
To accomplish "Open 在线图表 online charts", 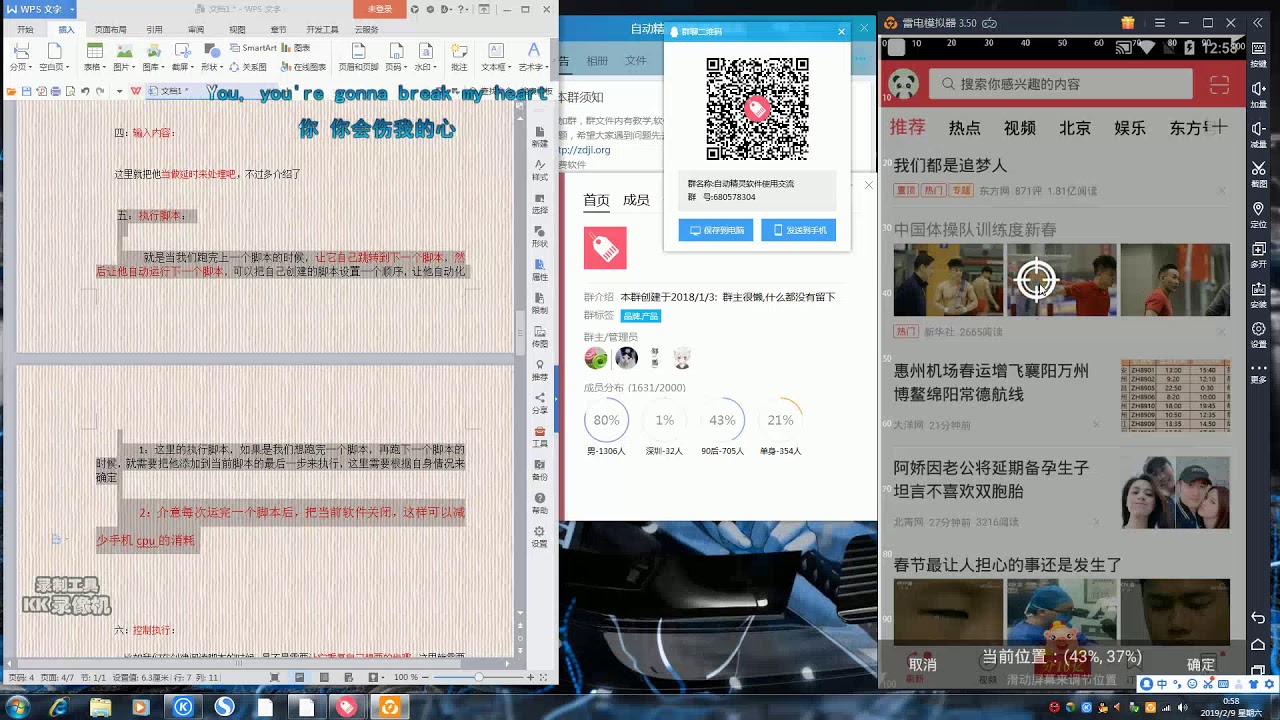I will (304, 67).
